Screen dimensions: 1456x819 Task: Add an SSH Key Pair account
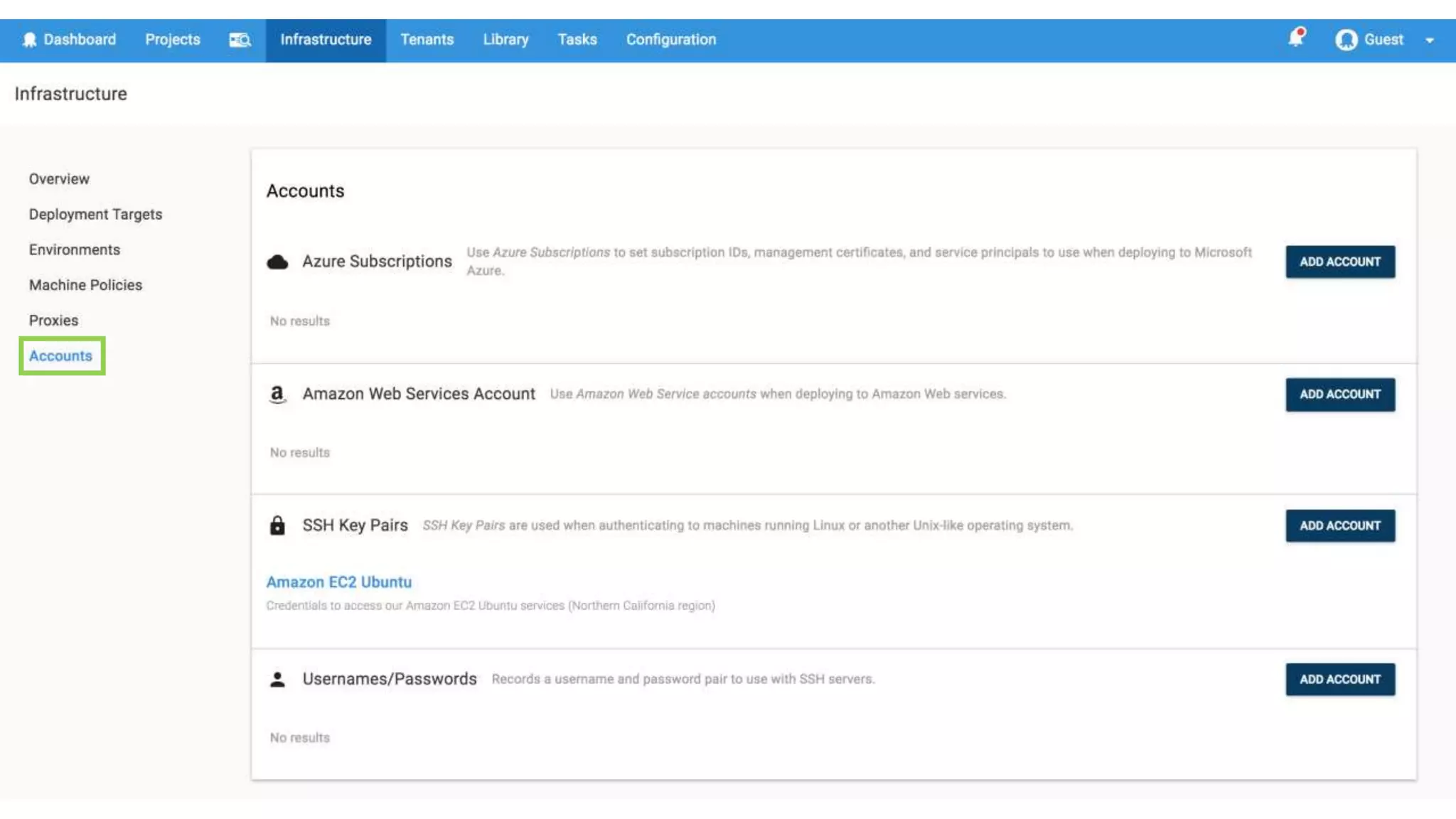click(x=1339, y=525)
